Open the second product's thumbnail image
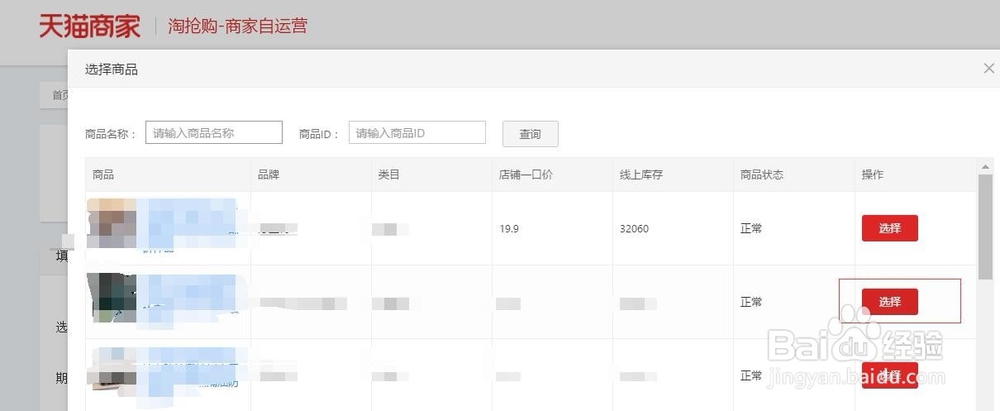This screenshot has height=411, width=1000. click(x=112, y=297)
